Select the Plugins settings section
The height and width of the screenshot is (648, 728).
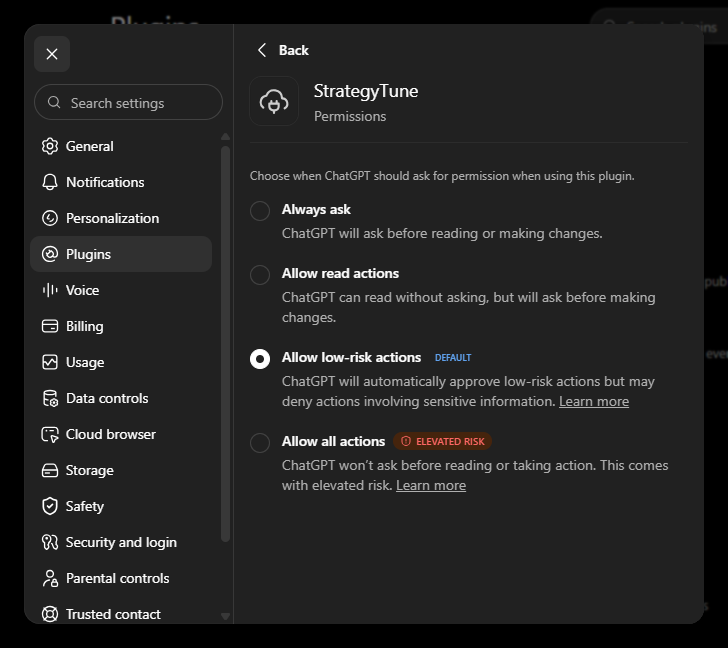coord(121,254)
